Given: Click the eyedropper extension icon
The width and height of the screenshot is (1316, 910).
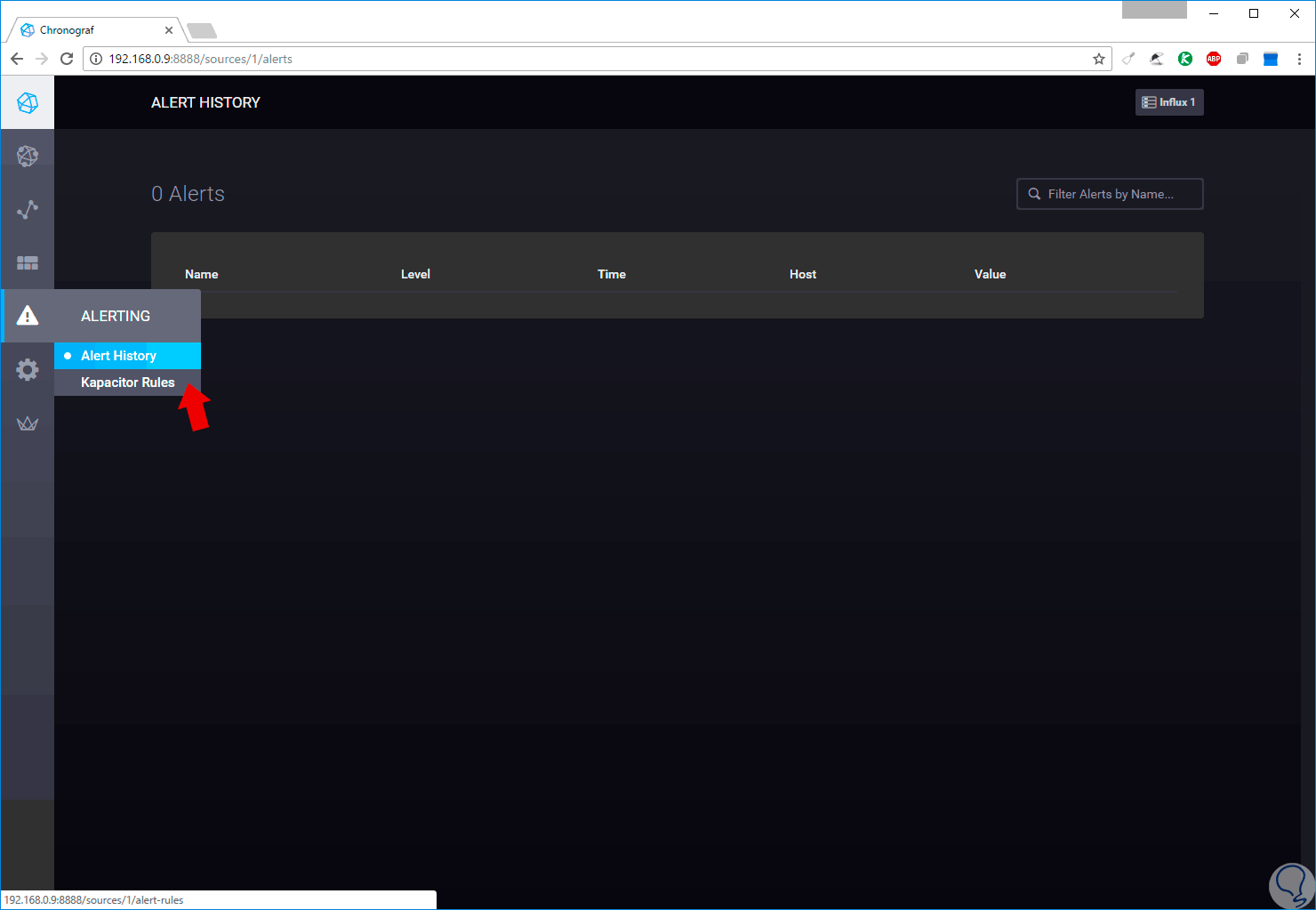Looking at the screenshot, I should tap(1128, 59).
